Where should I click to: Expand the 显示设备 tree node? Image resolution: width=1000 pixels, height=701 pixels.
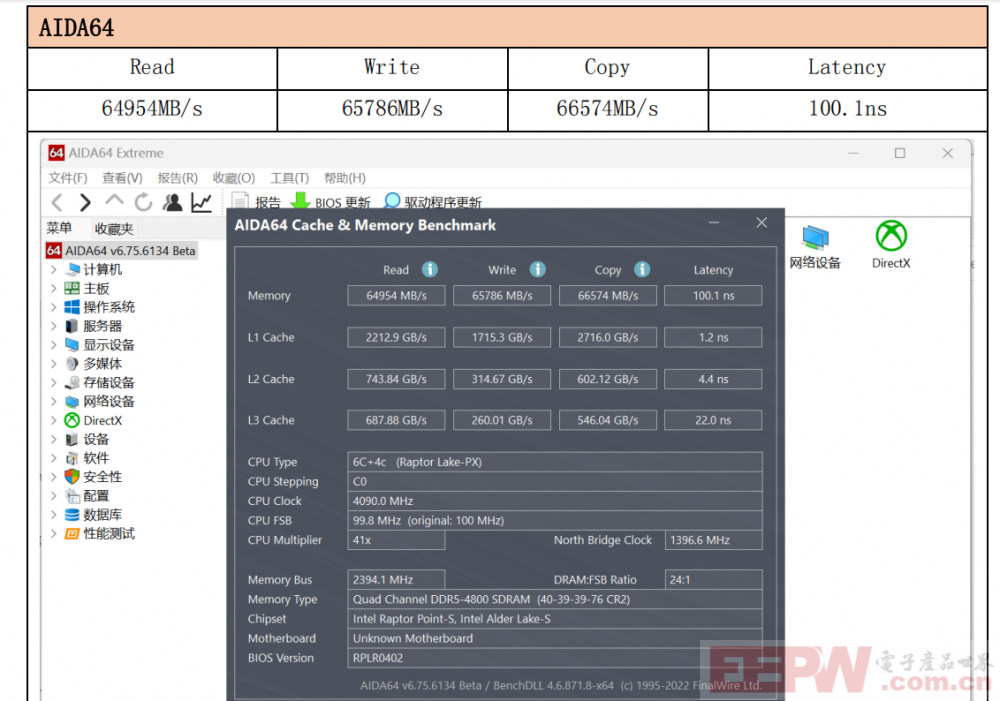point(54,345)
